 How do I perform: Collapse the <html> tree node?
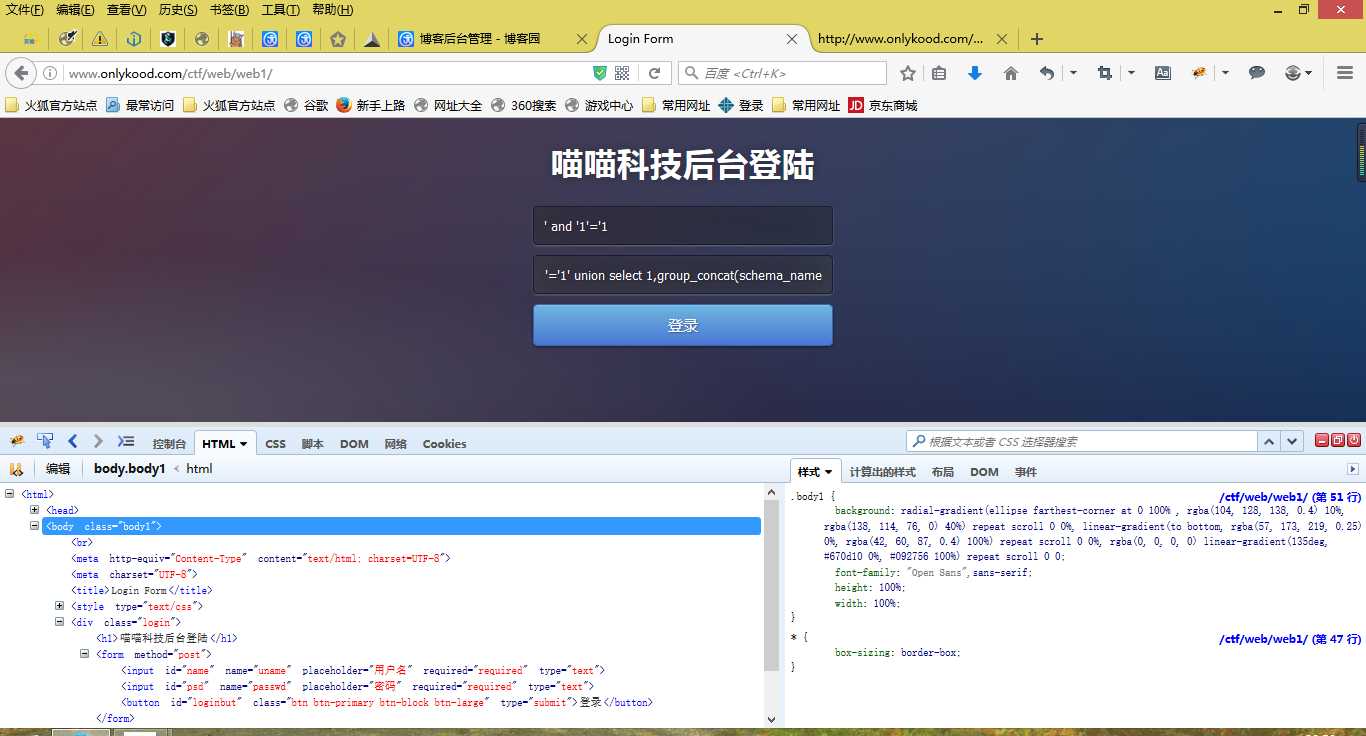9,494
